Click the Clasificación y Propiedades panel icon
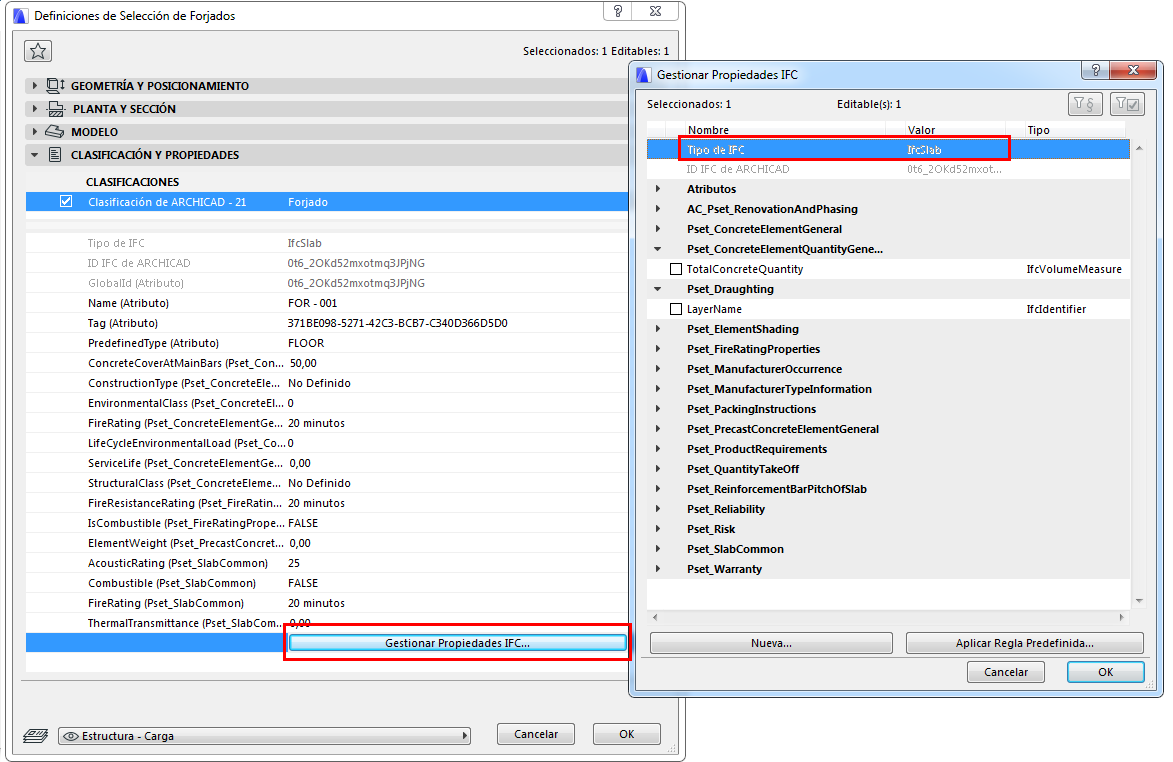1173x762 pixels. [x=55, y=155]
